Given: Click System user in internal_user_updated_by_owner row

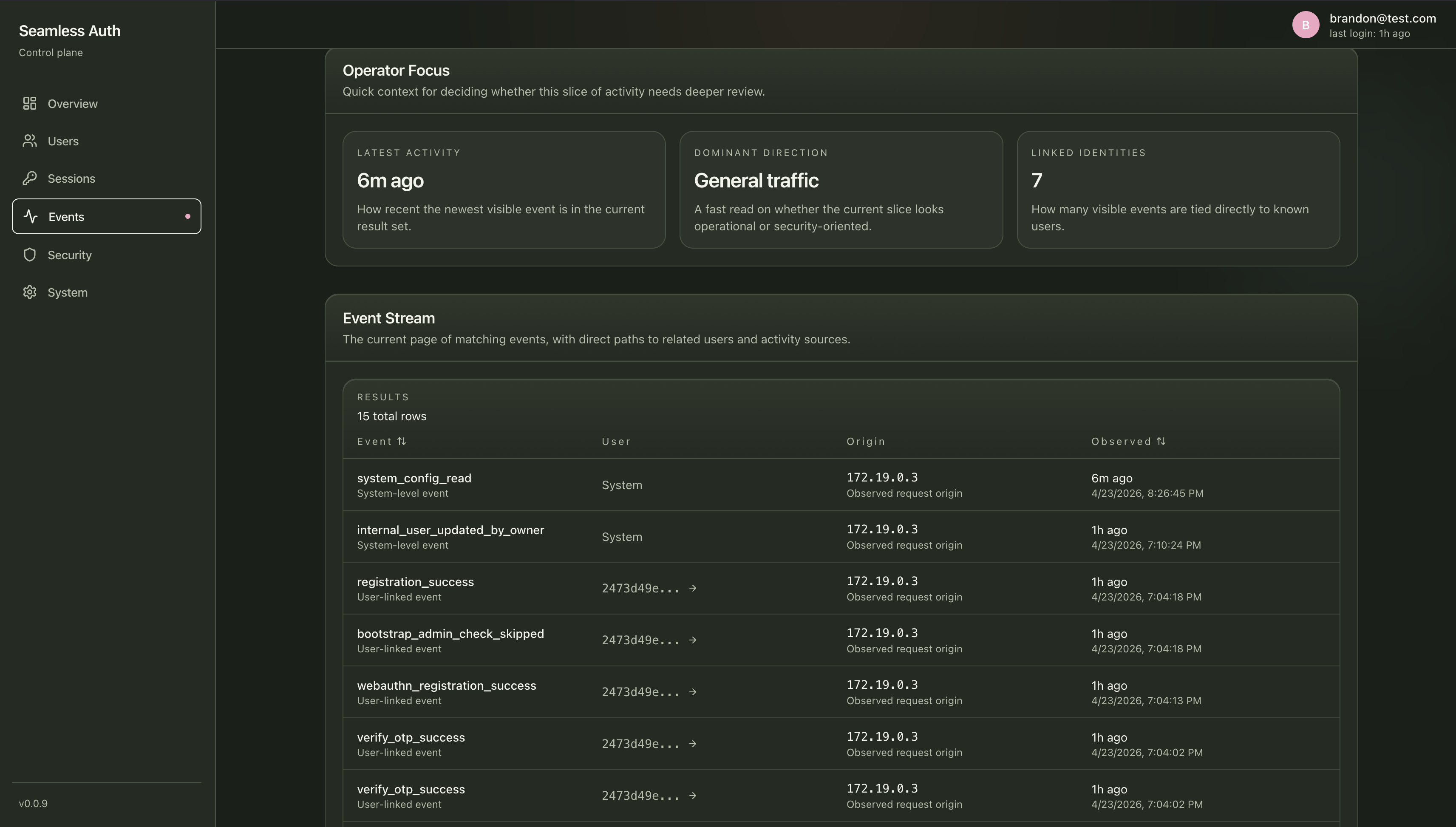Looking at the screenshot, I should coord(622,537).
